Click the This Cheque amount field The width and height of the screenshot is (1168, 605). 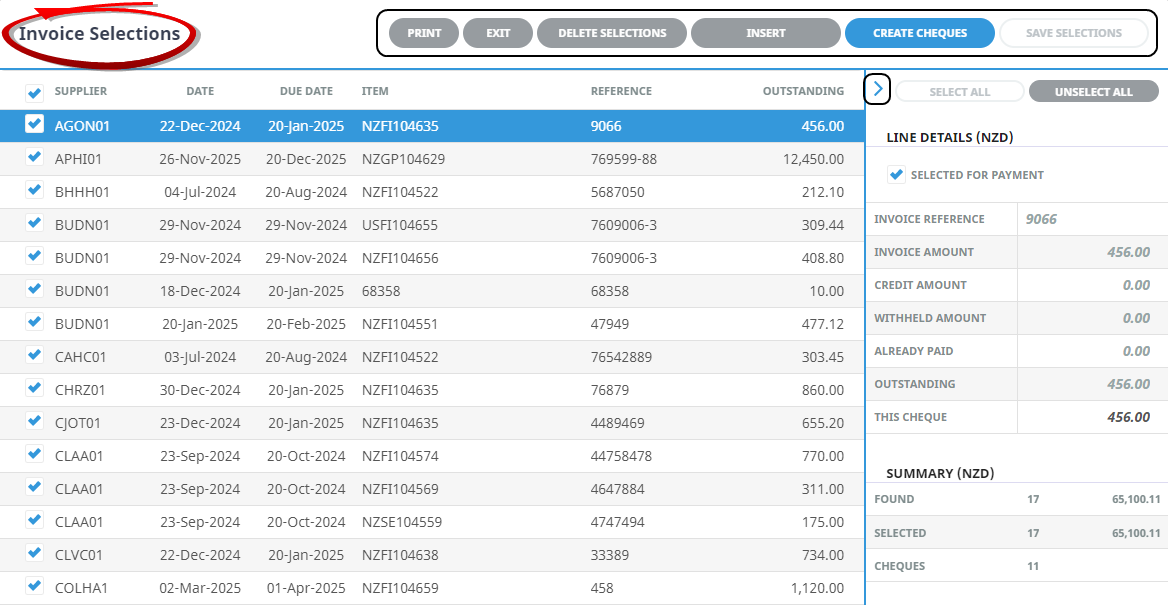[x=1091, y=417]
